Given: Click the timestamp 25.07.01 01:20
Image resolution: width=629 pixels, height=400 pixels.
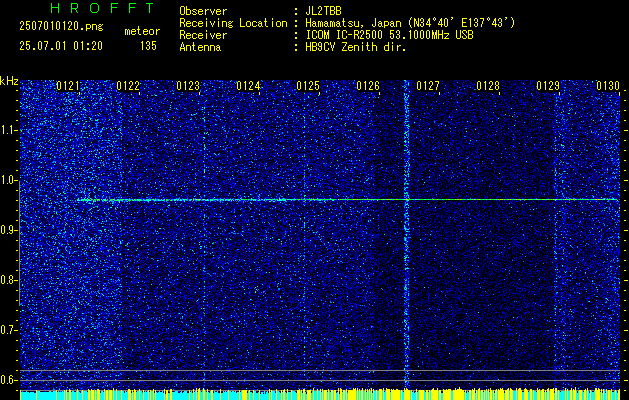Looking at the screenshot, I should coord(61,46).
